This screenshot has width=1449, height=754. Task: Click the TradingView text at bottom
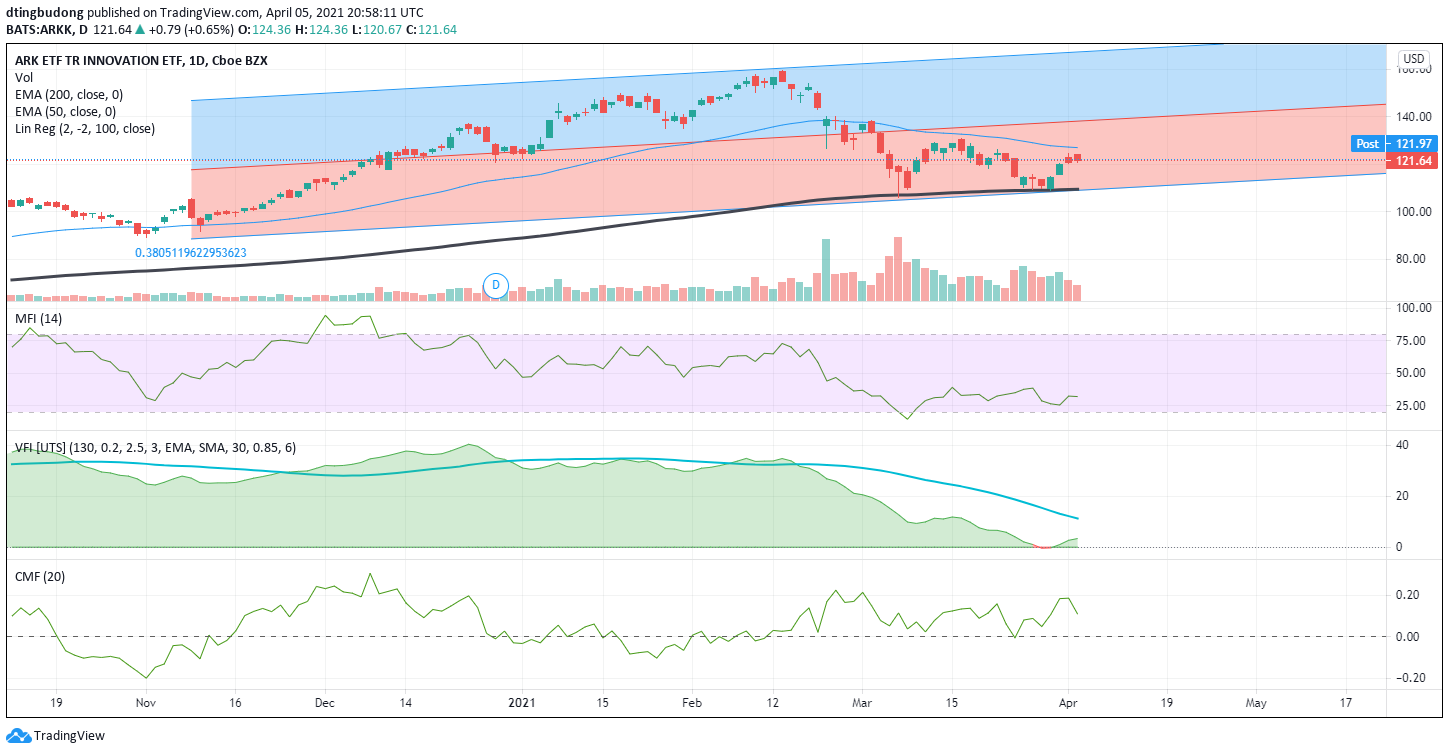(69, 736)
